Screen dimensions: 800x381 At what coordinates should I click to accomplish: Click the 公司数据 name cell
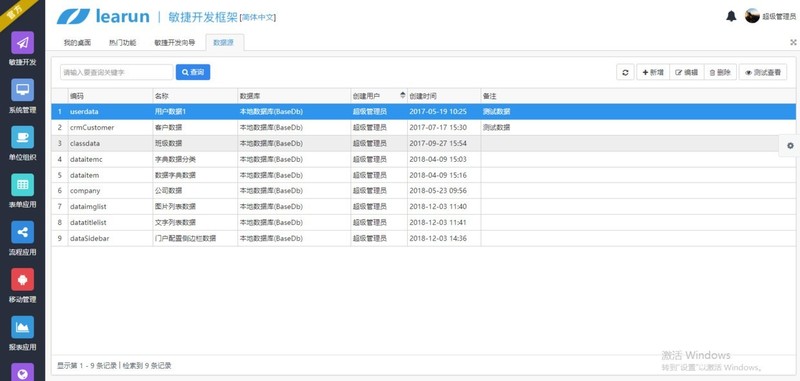coord(195,191)
